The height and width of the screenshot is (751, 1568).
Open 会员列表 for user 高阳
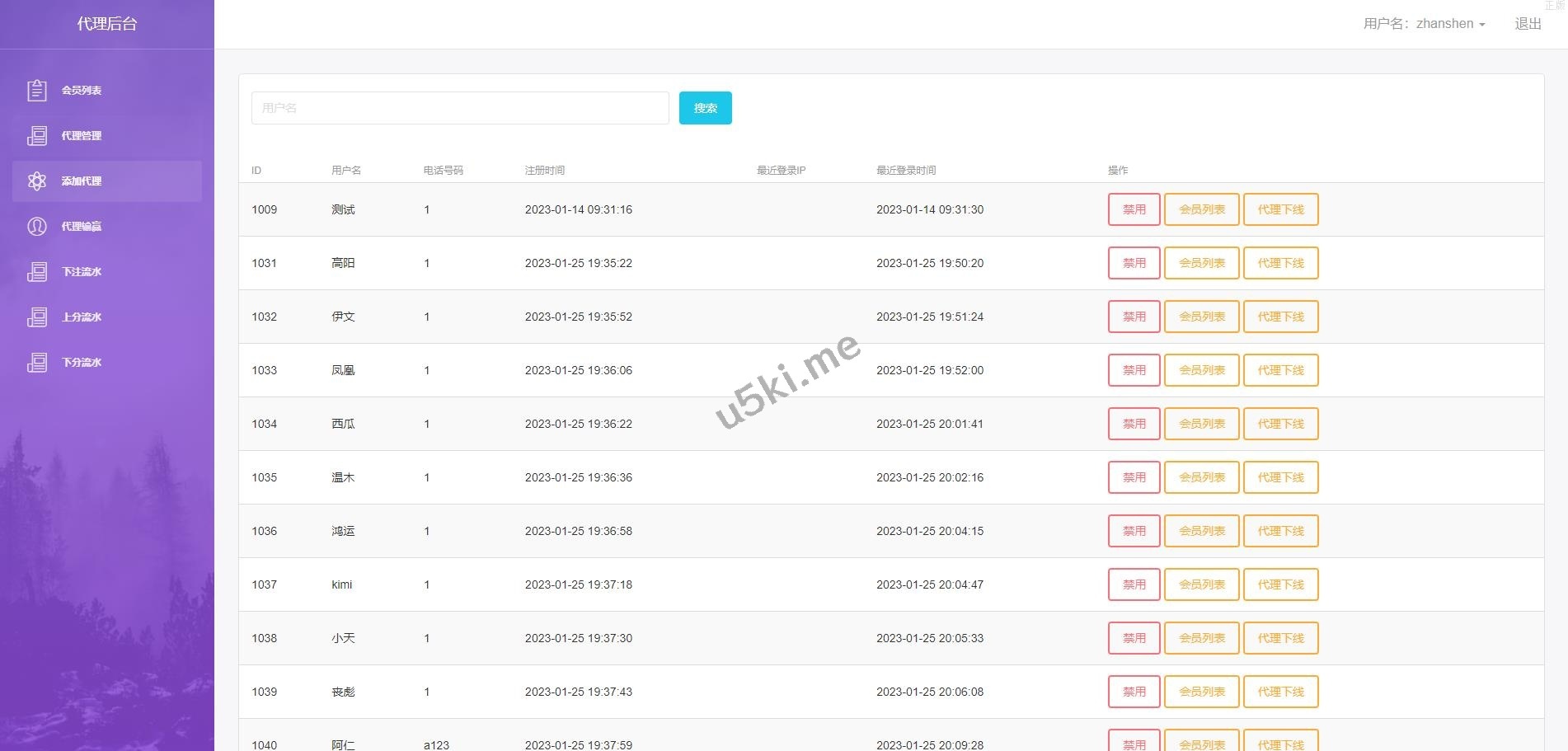[x=1201, y=263]
